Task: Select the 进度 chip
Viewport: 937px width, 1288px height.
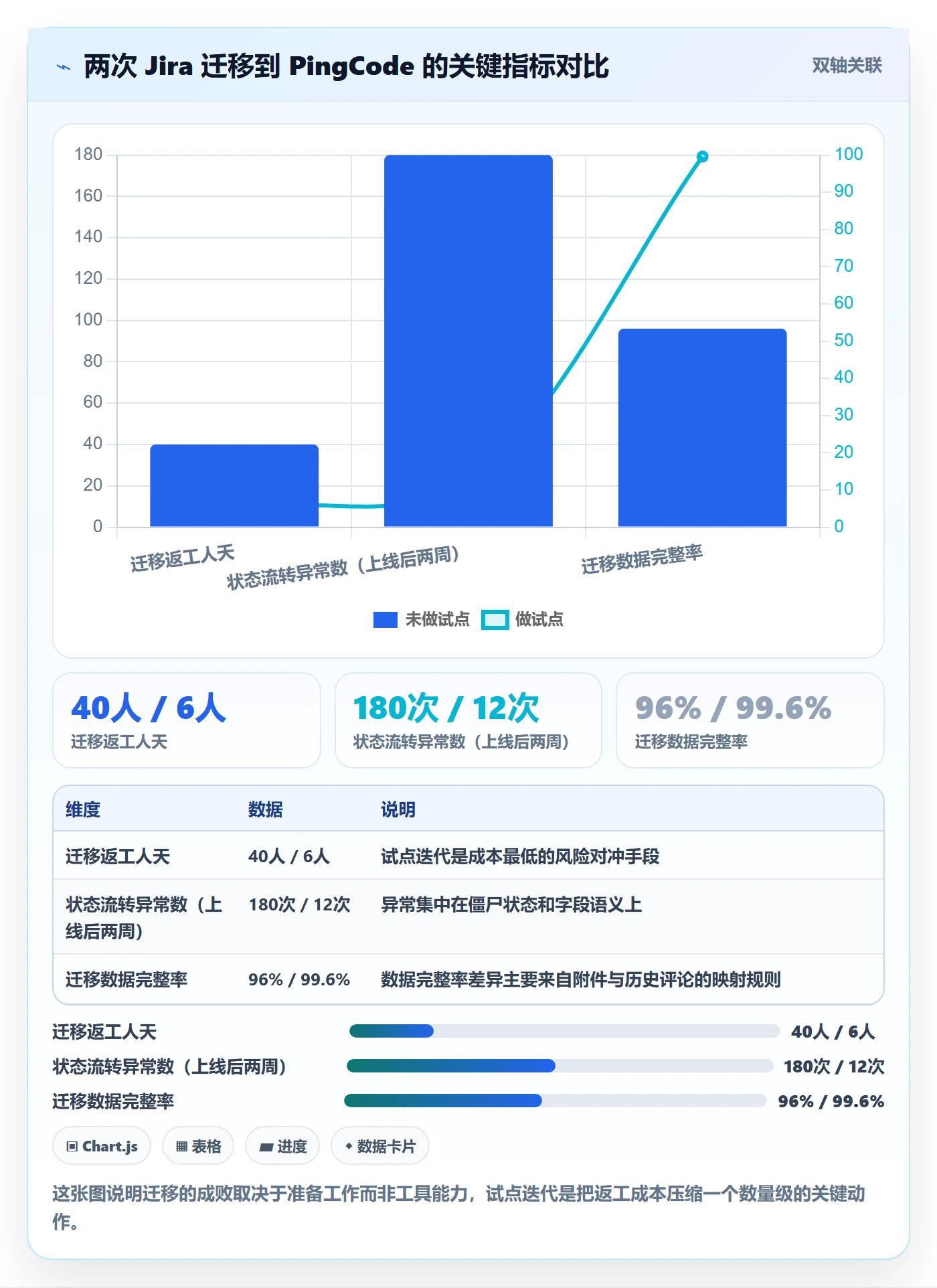Action: click(282, 1146)
